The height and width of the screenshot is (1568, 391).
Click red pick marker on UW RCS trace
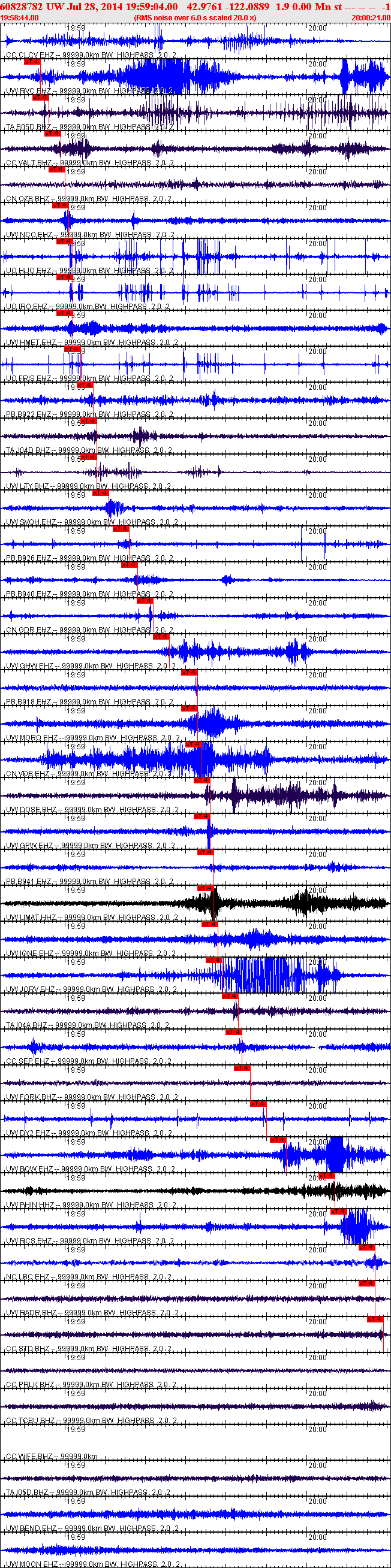point(339,1210)
